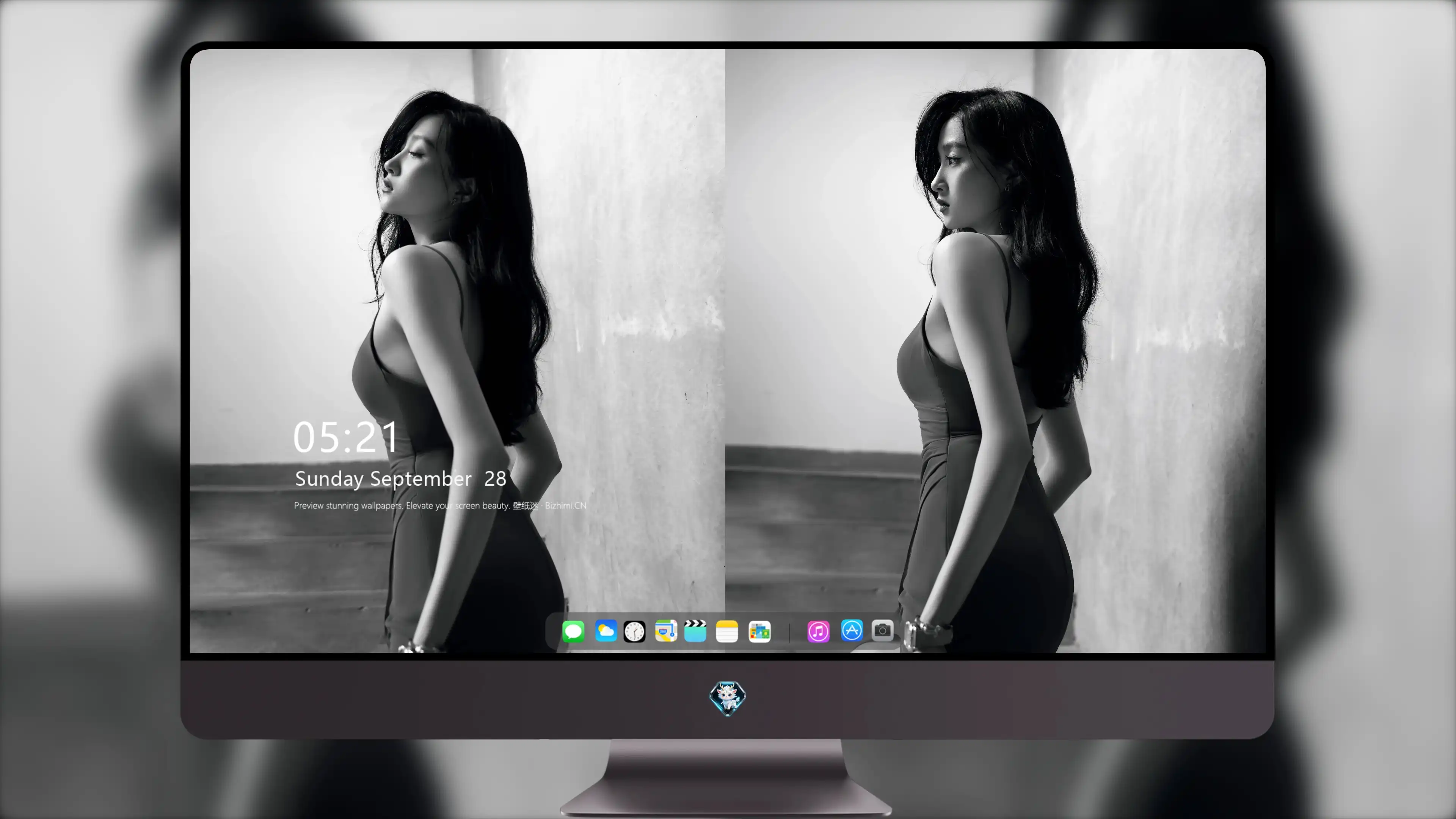Launch the Maps app from the dock

[x=666, y=631]
